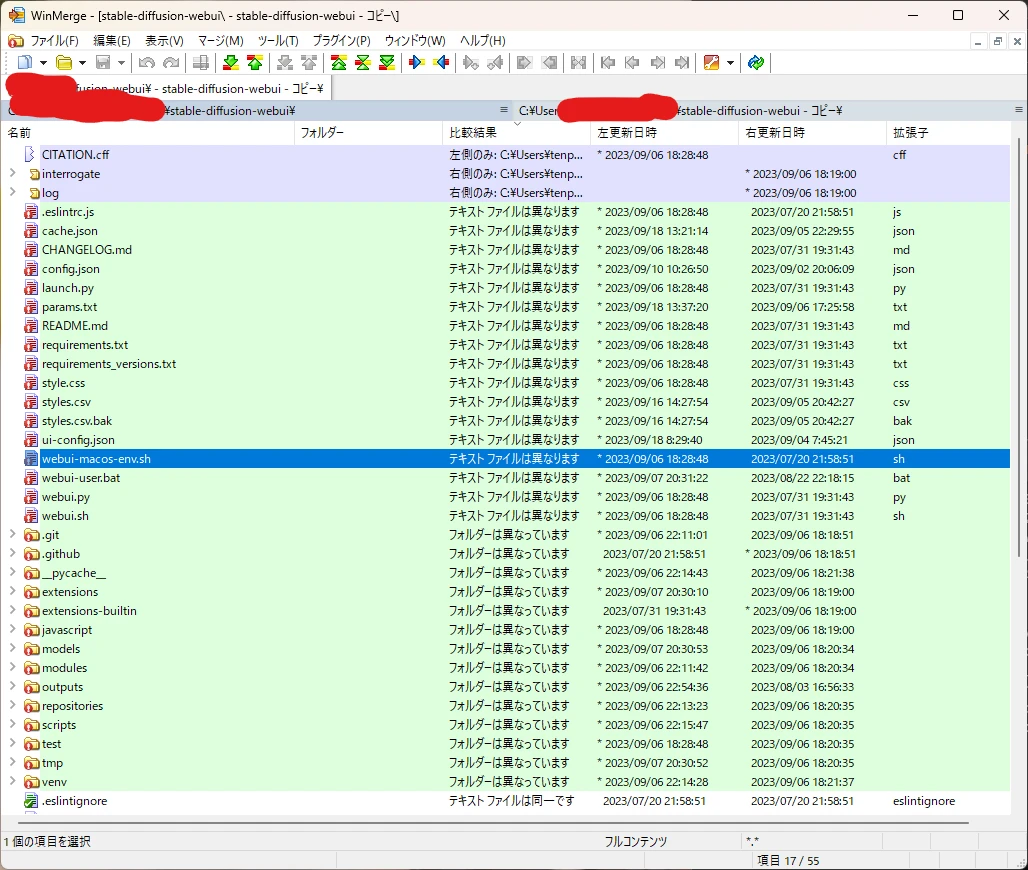The height and width of the screenshot is (870, 1028).
Task: Expand the interrogate folder
Action: [x=12, y=173]
